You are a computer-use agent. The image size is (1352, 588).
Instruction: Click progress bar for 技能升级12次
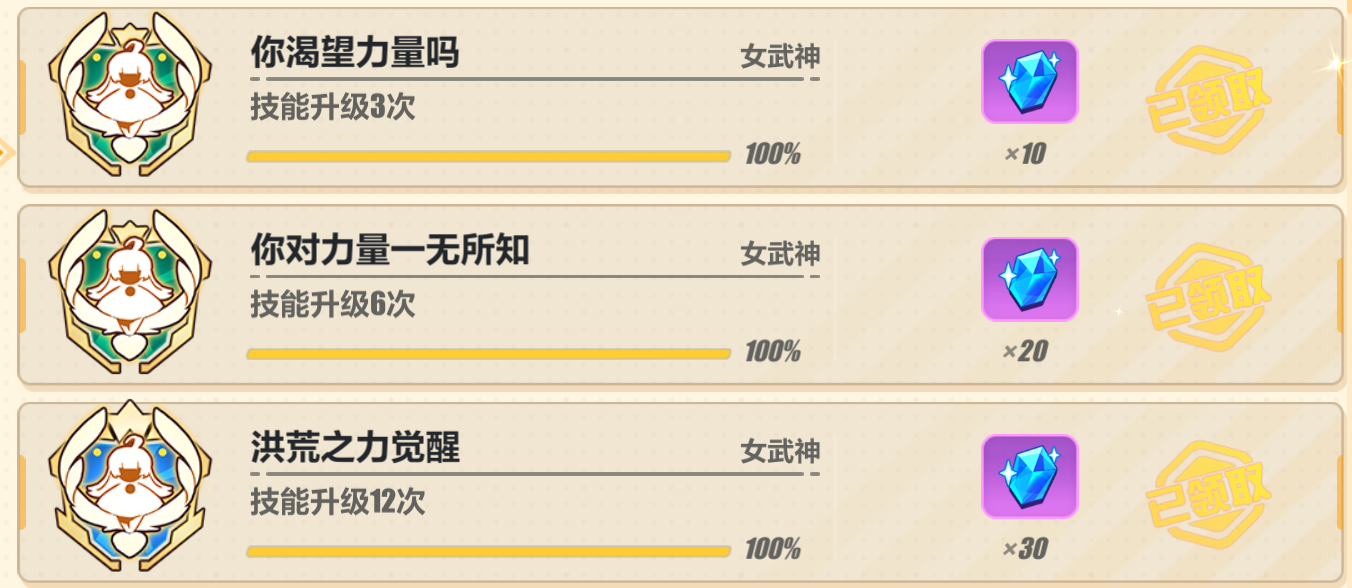[489, 551]
